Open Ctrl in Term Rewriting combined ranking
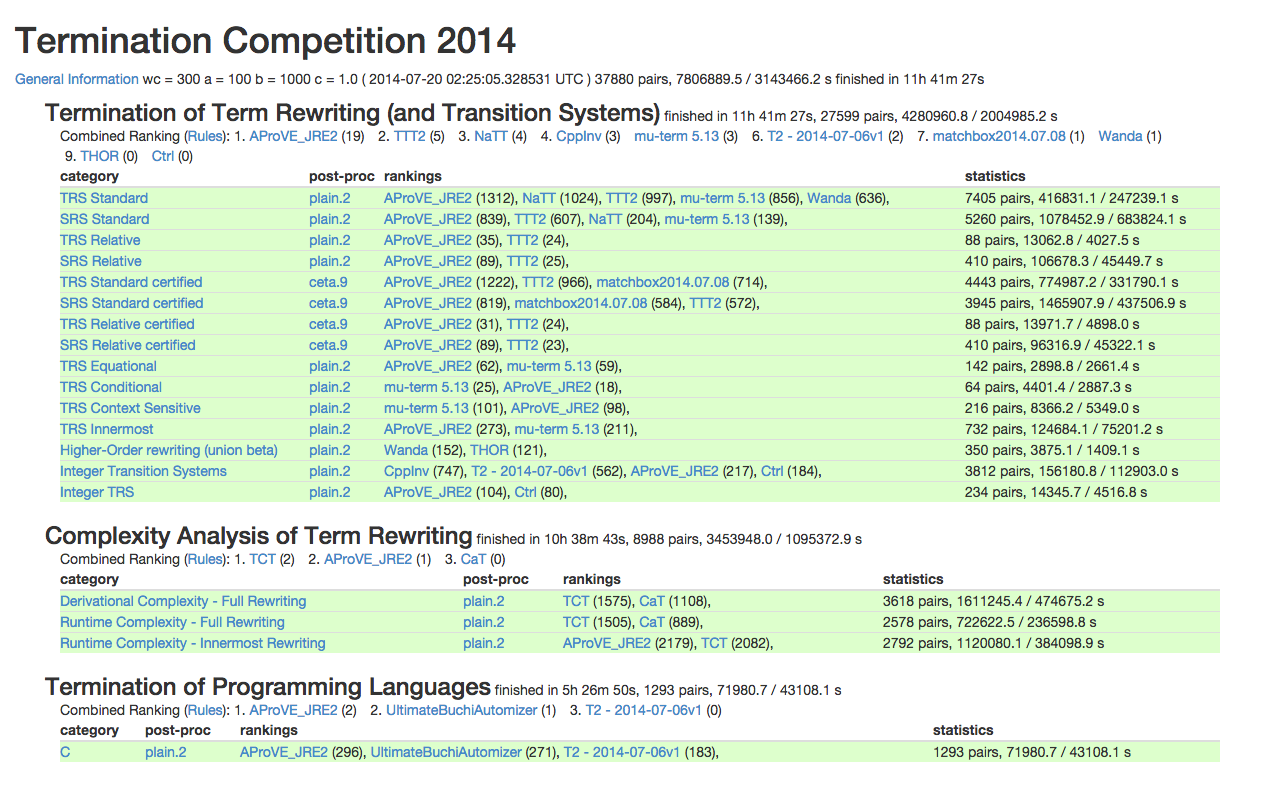This screenshot has width=1280, height=785. point(163,156)
